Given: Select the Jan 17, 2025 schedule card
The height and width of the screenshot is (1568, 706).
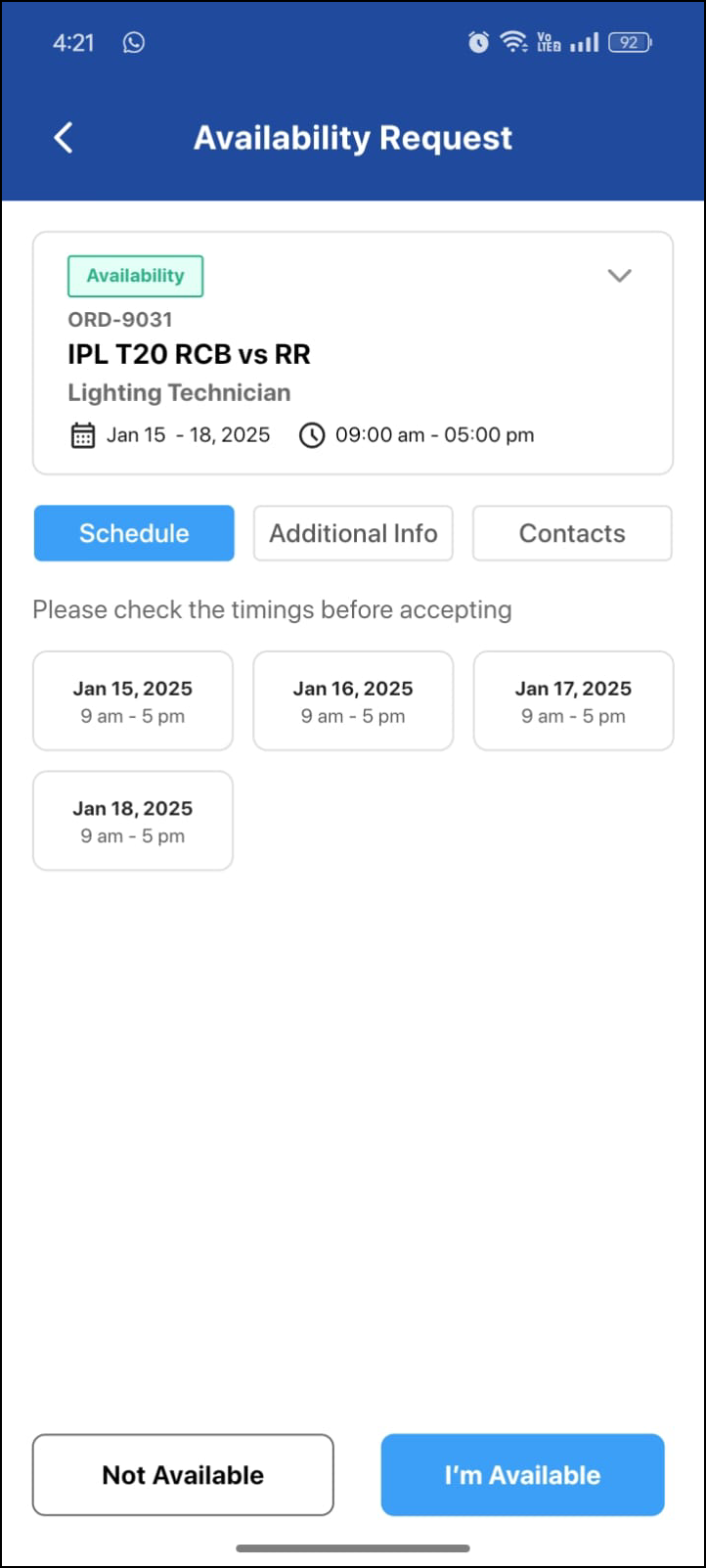Looking at the screenshot, I should (573, 701).
